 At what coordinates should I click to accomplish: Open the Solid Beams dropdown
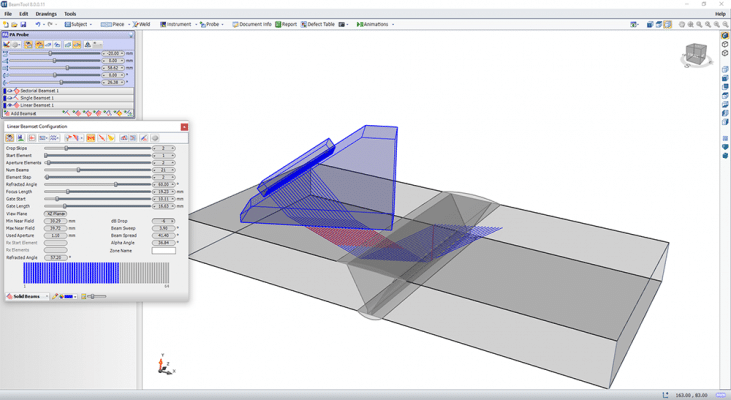point(27,297)
